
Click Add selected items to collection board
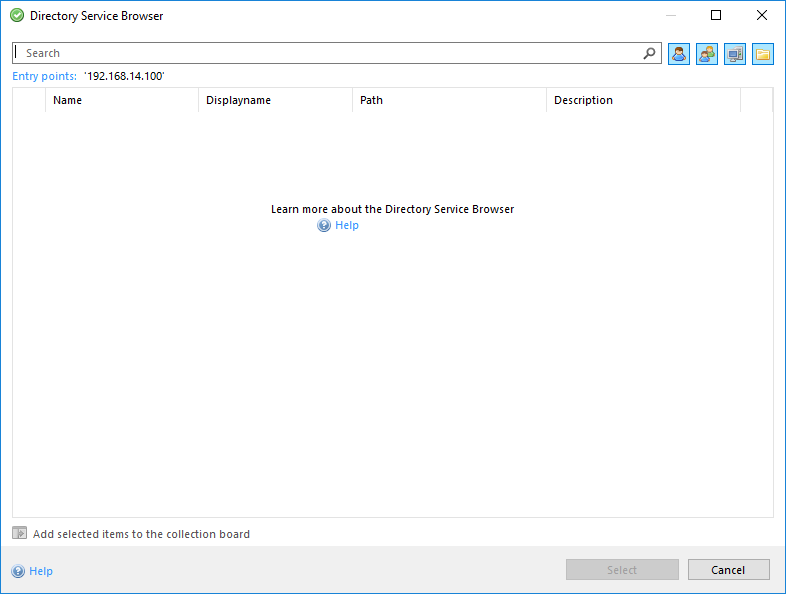click(x=141, y=534)
